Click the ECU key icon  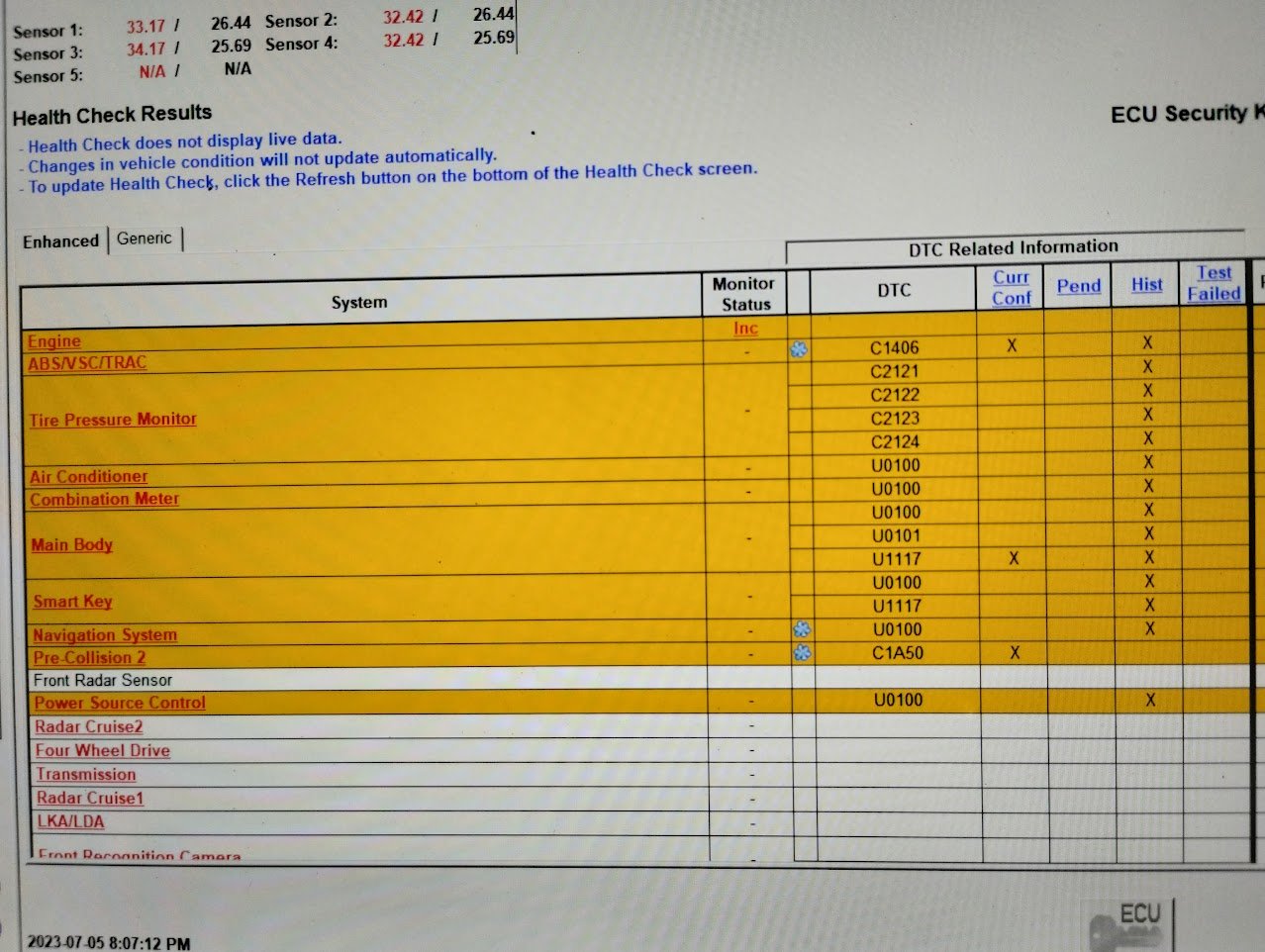(x=1130, y=926)
